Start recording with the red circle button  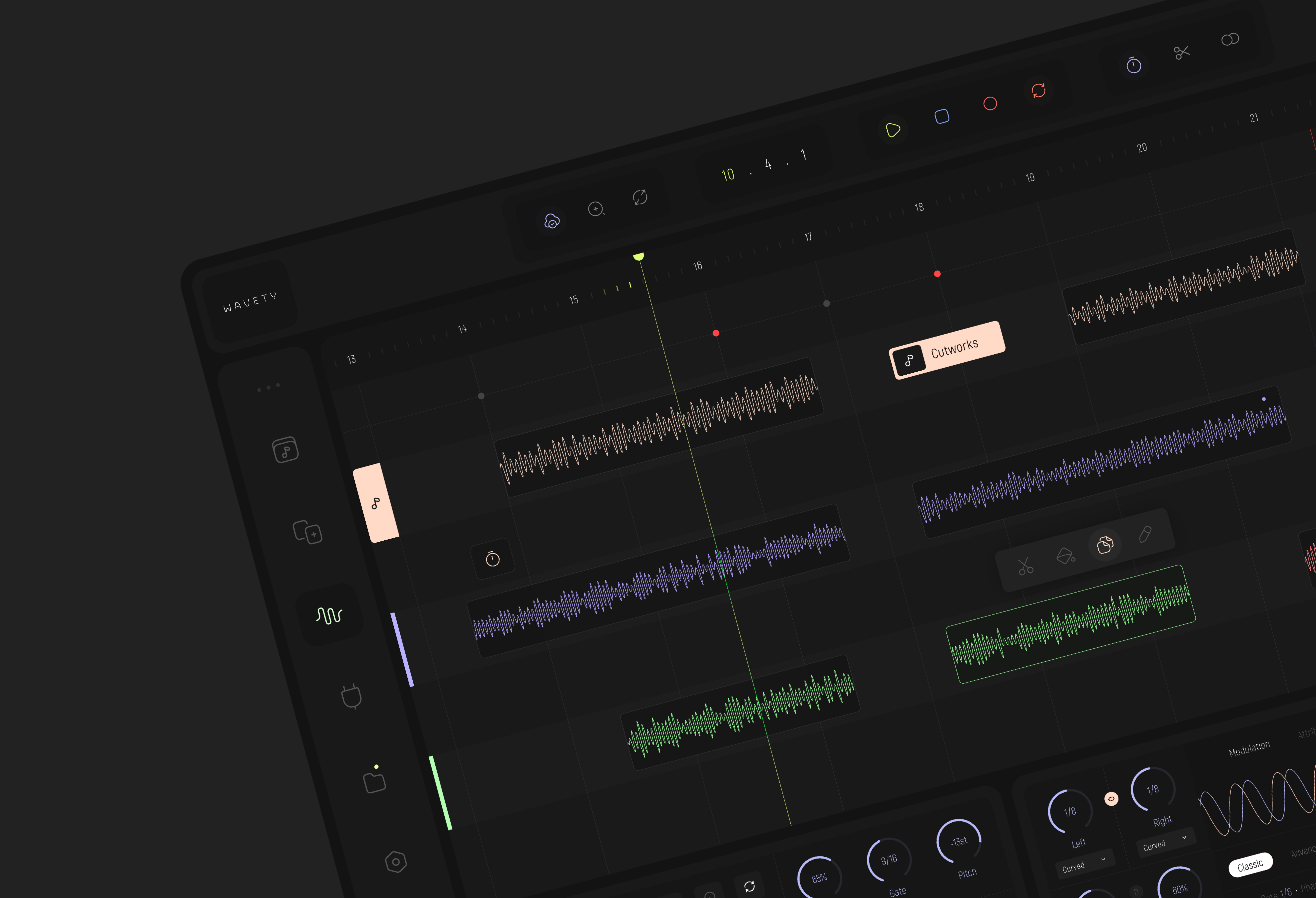(x=990, y=104)
